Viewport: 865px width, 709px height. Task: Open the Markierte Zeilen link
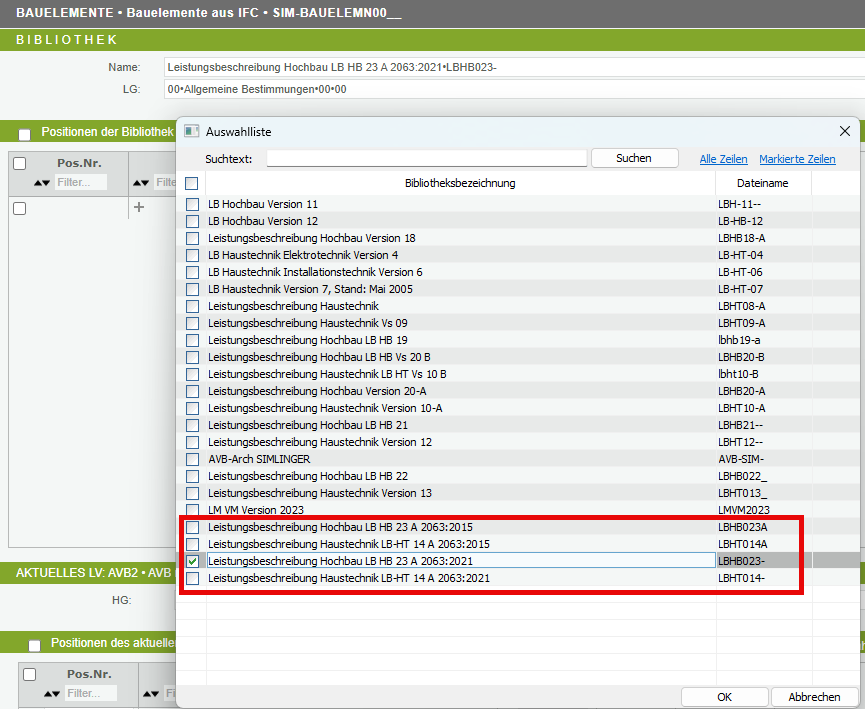797,159
